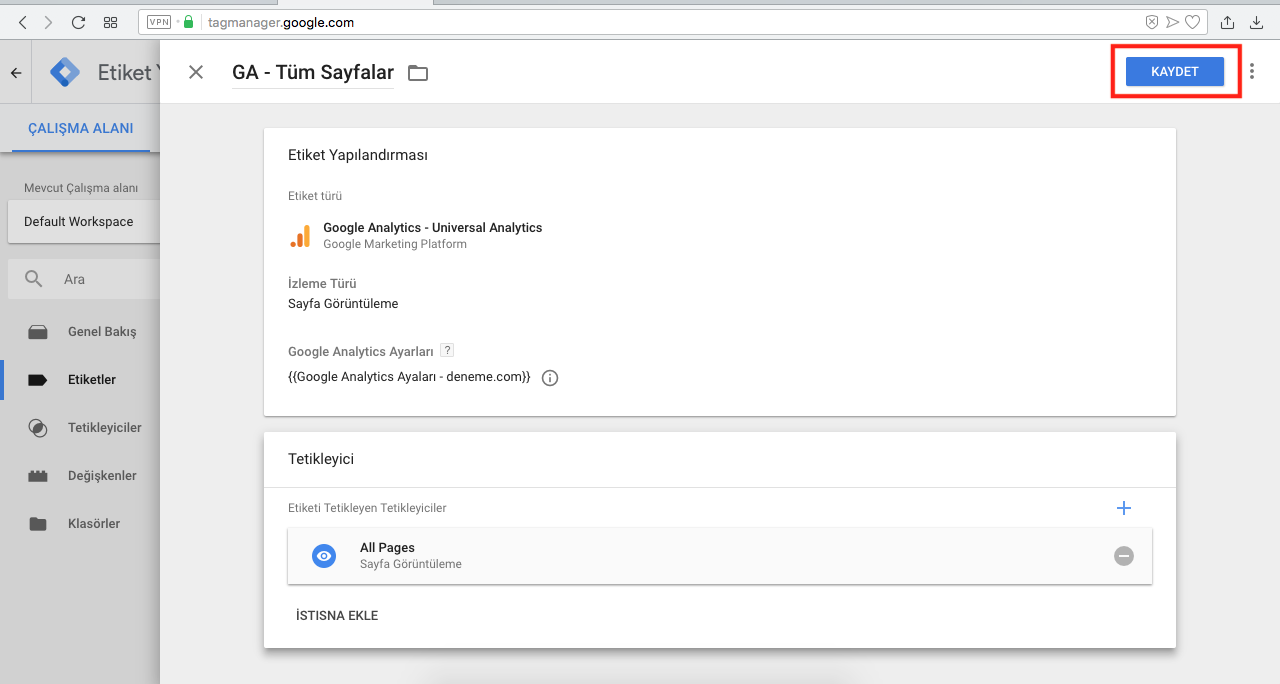Screen dimensions: 1280x684
Task: Remove the All Pages trigger with the minus icon
Action: (1124, 556)
